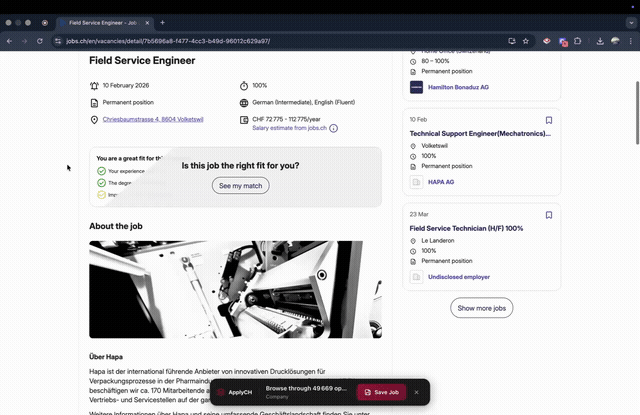This screenshot has width=640, height=415.
Task: Click the ApplyCH logo icon
Action: 221,392
